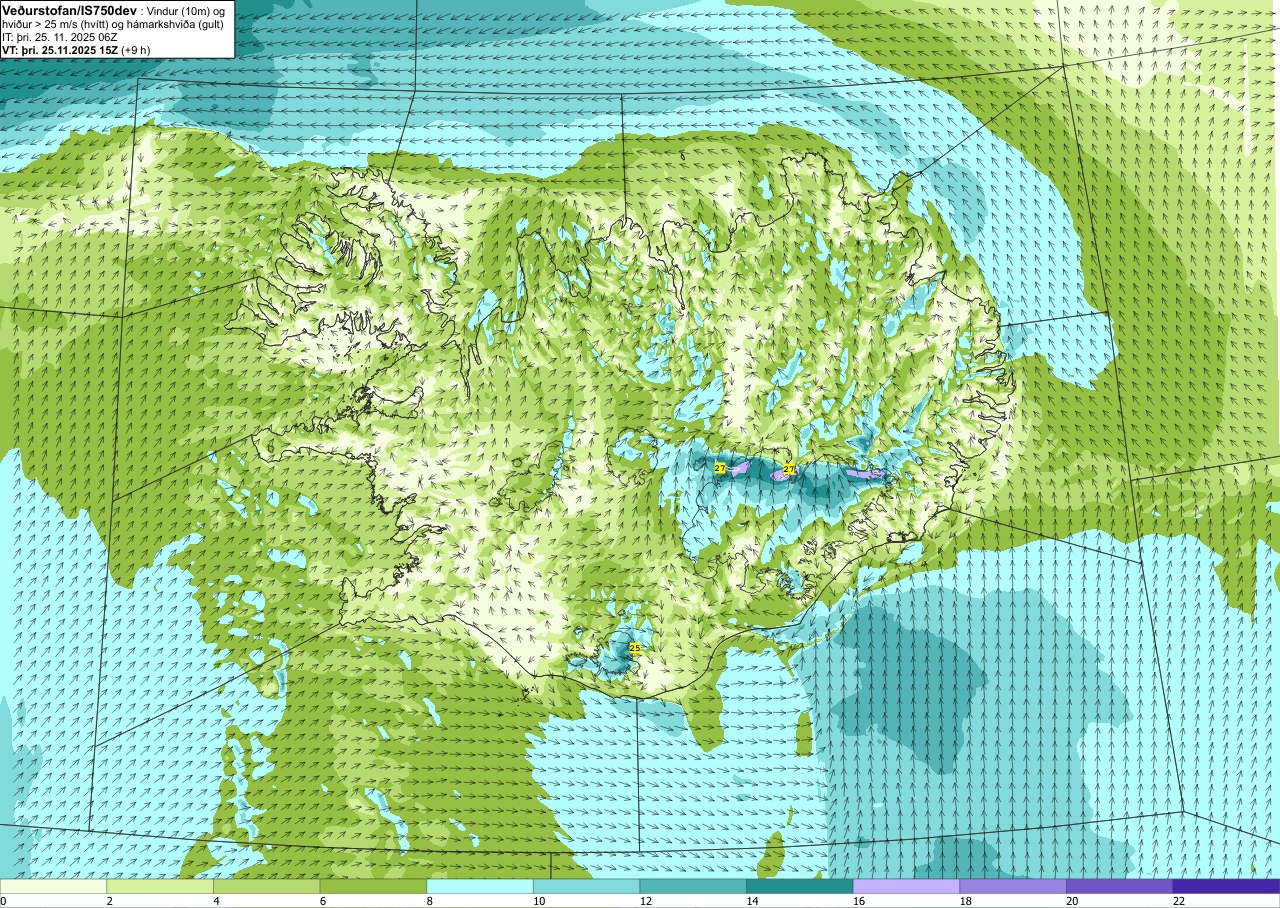
Task: Click the IT: þri. 25. 11. 2025 06Z line
Action: (x=59, y=37)
